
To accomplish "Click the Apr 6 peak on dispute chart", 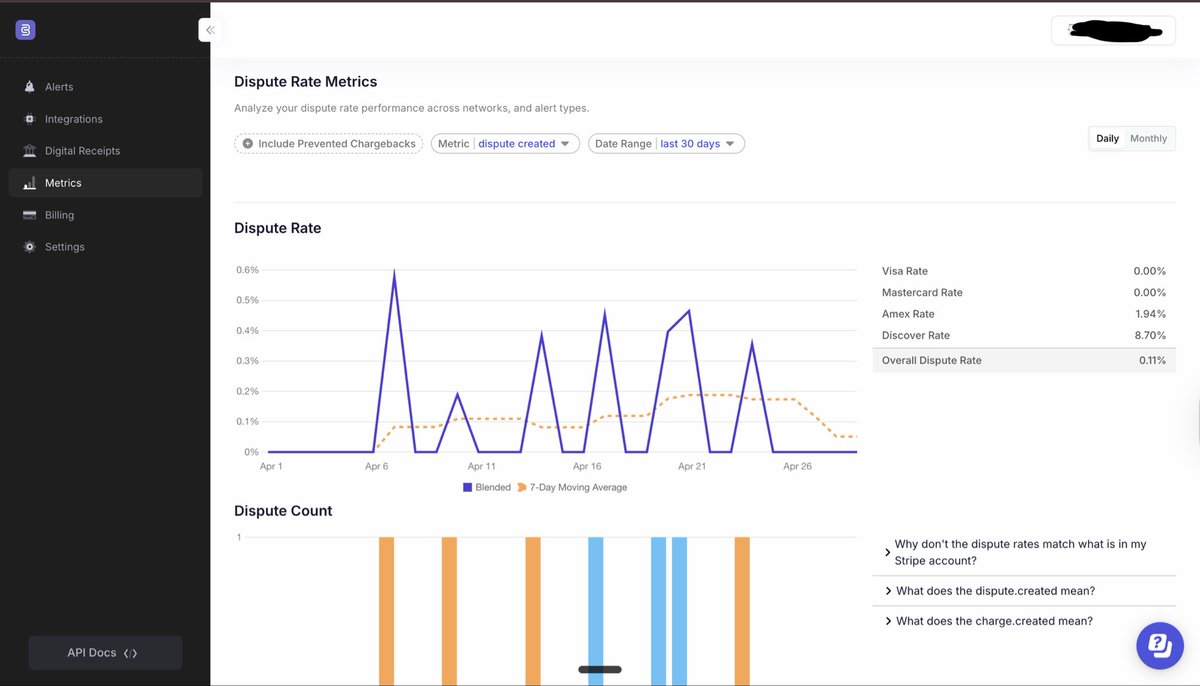I will click(x=394, y=272).
